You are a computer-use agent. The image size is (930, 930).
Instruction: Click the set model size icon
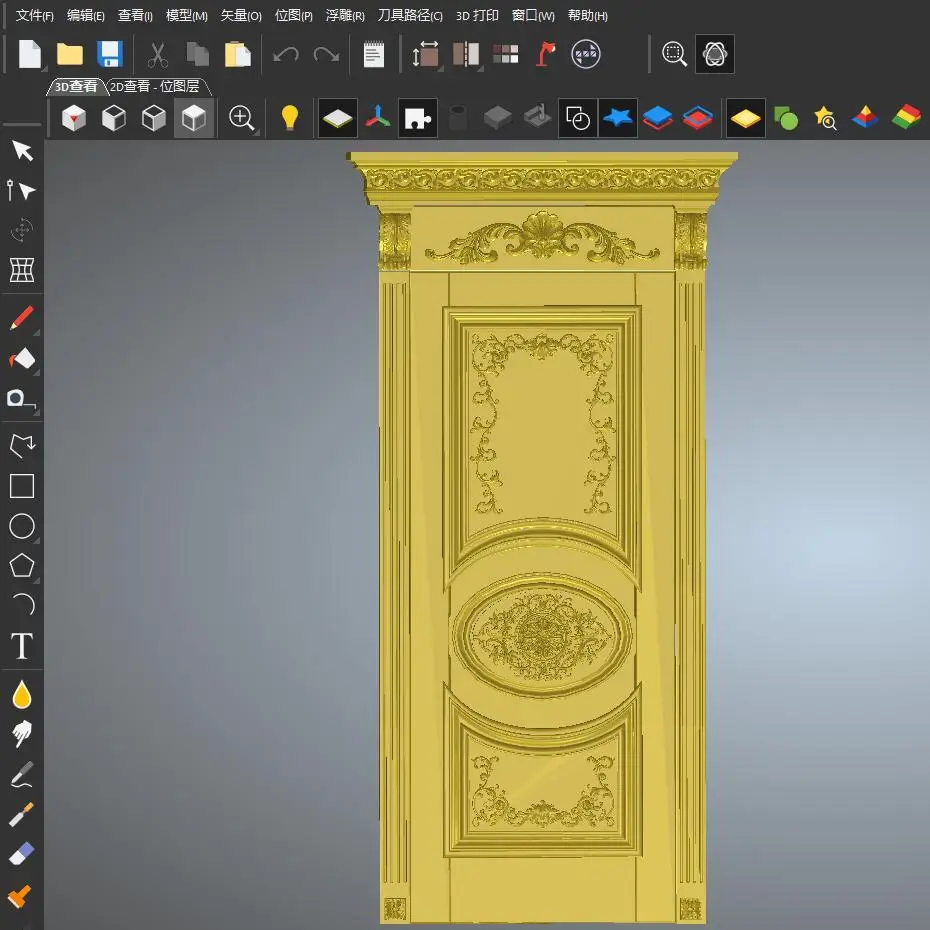click(x=425, y=55)
